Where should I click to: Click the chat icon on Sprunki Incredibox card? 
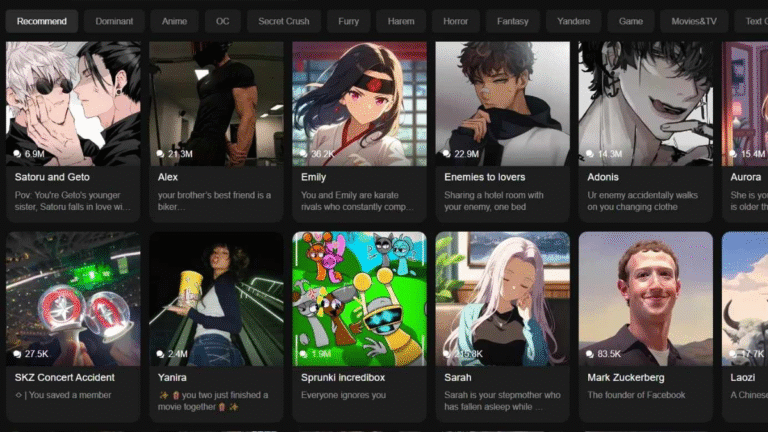click(x=304, y=354)
